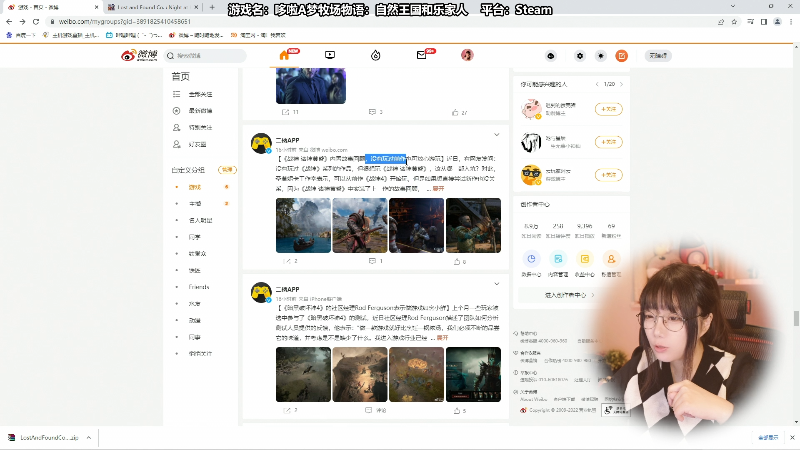800x450 pixels.
Task: Open the chevron menu on the Diablo post
Action: coord(496,284)
